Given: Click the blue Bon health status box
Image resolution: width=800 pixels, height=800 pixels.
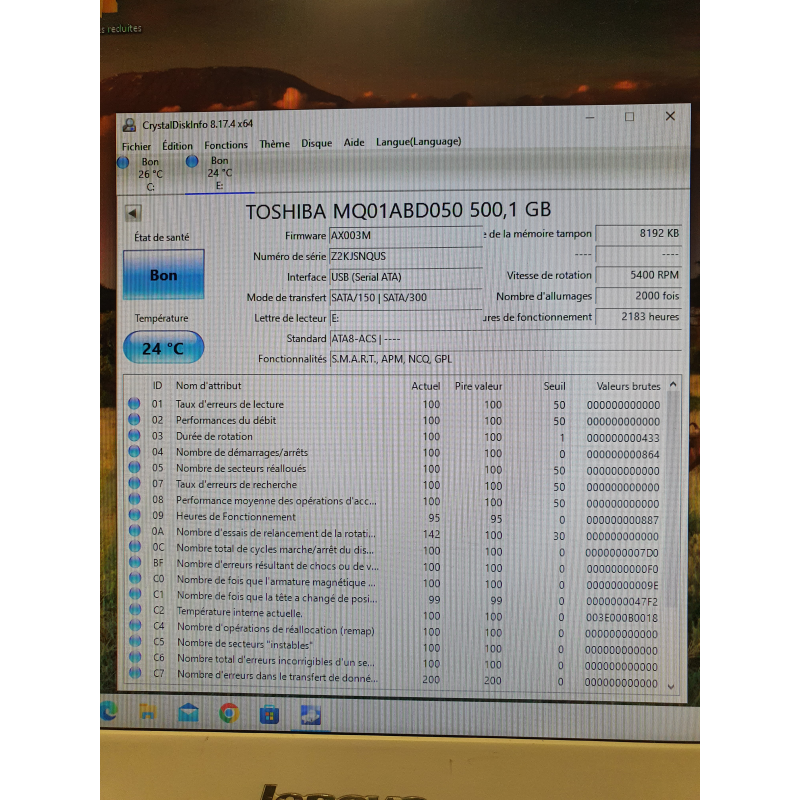Looking at the screenshot, I should [162, 274].
